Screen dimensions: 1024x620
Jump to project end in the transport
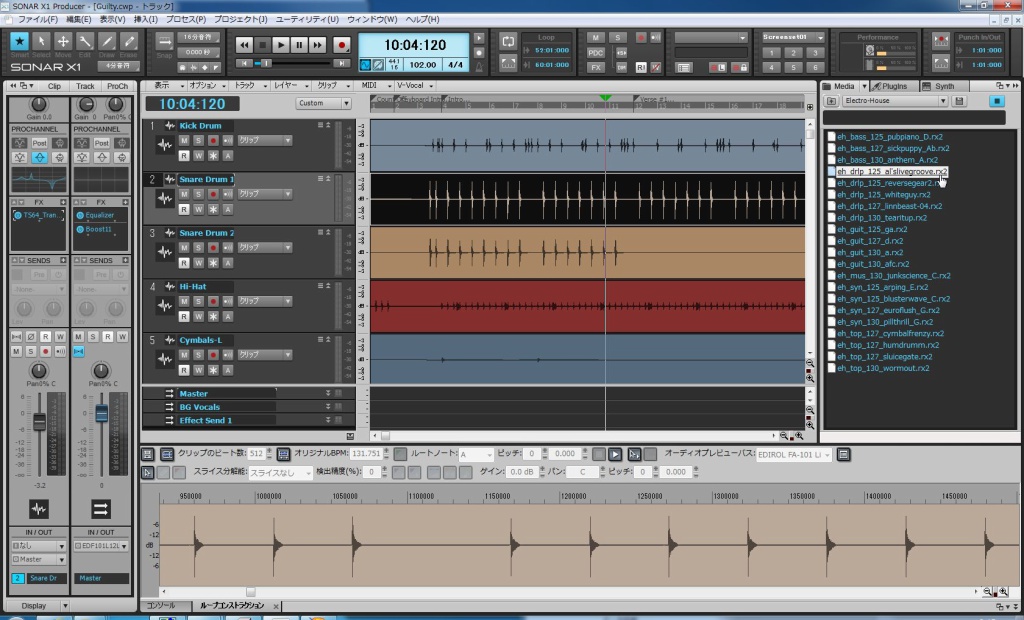tap(341, 63)
